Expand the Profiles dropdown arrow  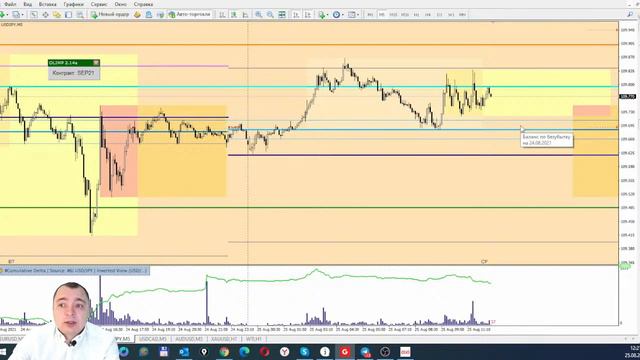click(x=23, y=15)
